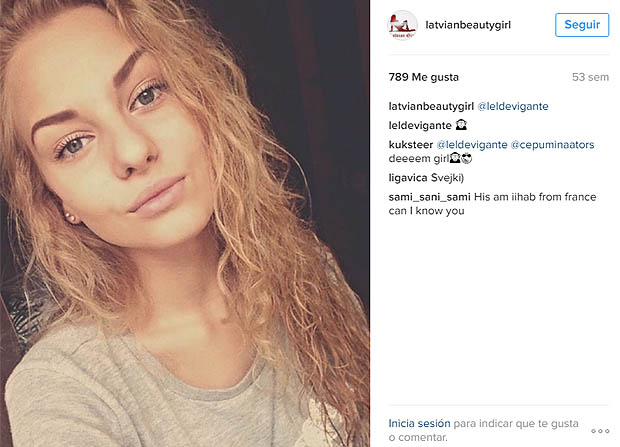
Task: Open @leldevigante mention in kuksteer's comment
Action: (x=472, y=145)
